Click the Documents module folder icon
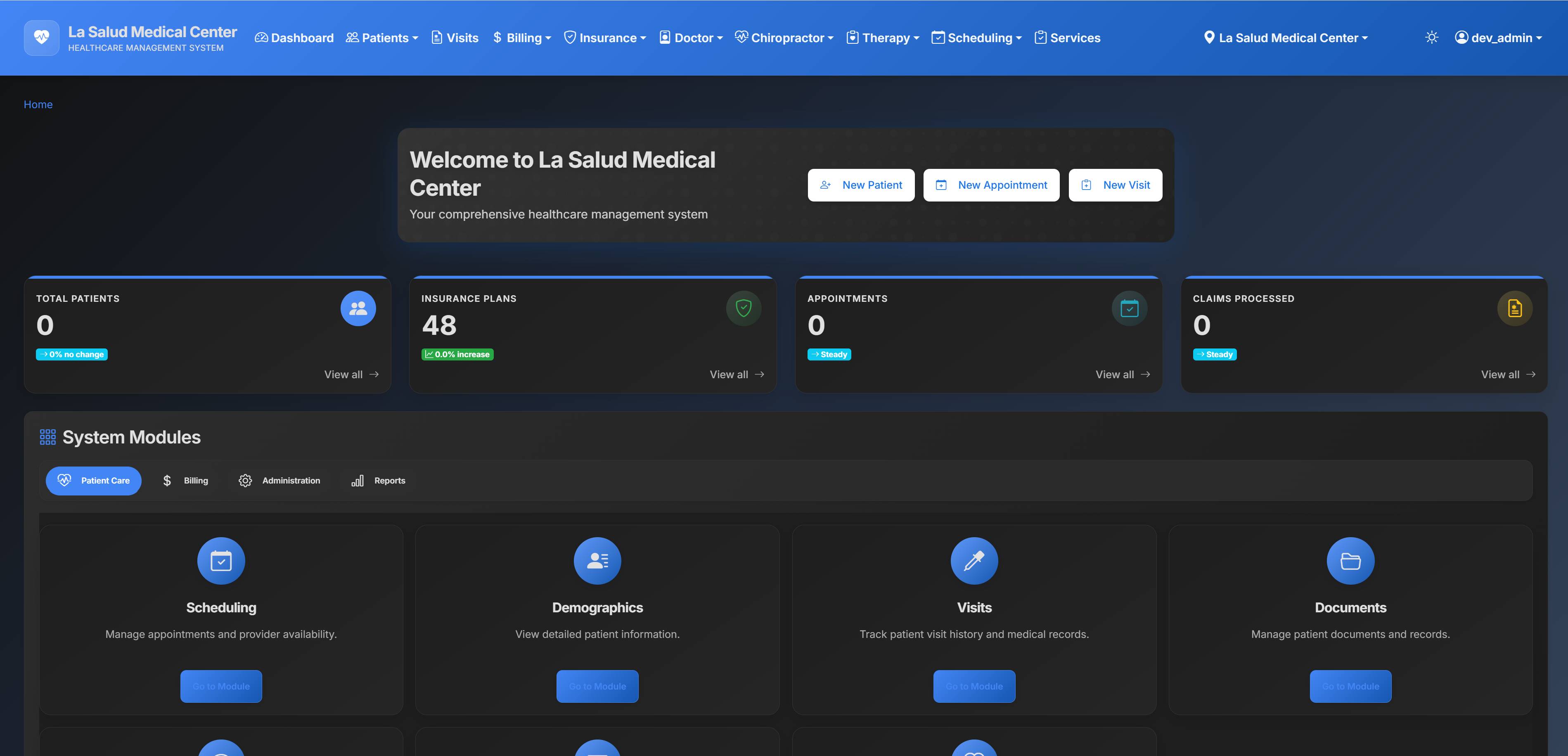Viewport: 1568px width, 756px height. pos(1350,560)
